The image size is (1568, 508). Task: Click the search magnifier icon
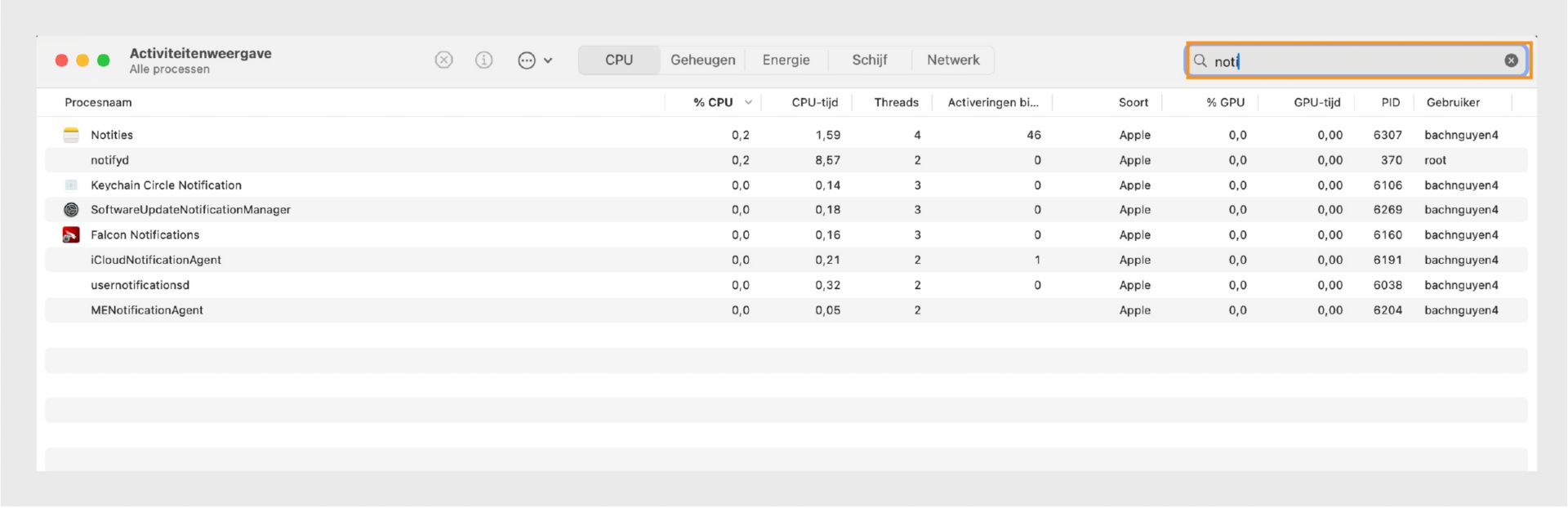click(x=1200, y=60)
